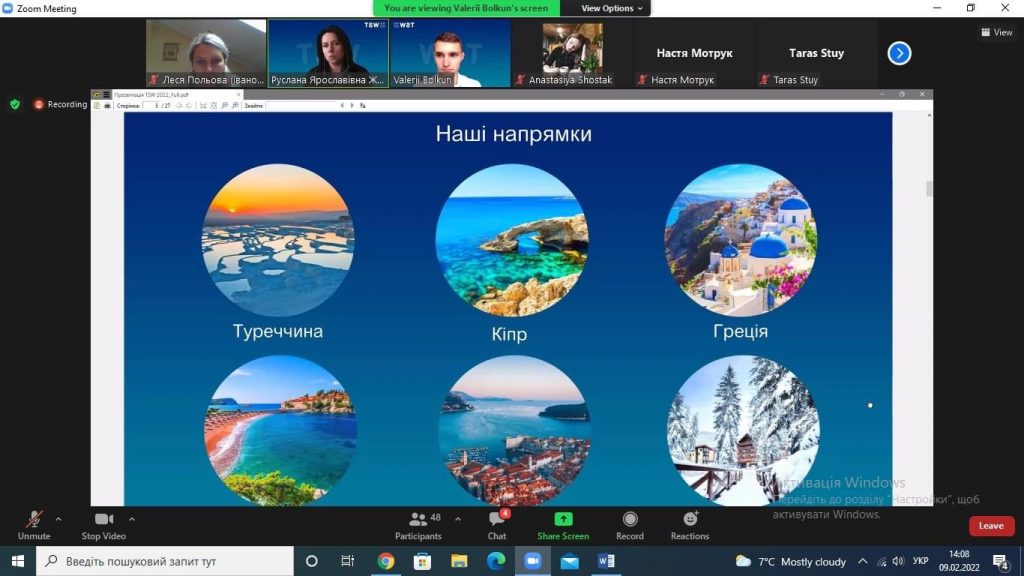Image resolution: width=1024 pixels, height=576 pixels.
Task: Expand audio options arrow beside Unmute
Action: click(58, 519)
